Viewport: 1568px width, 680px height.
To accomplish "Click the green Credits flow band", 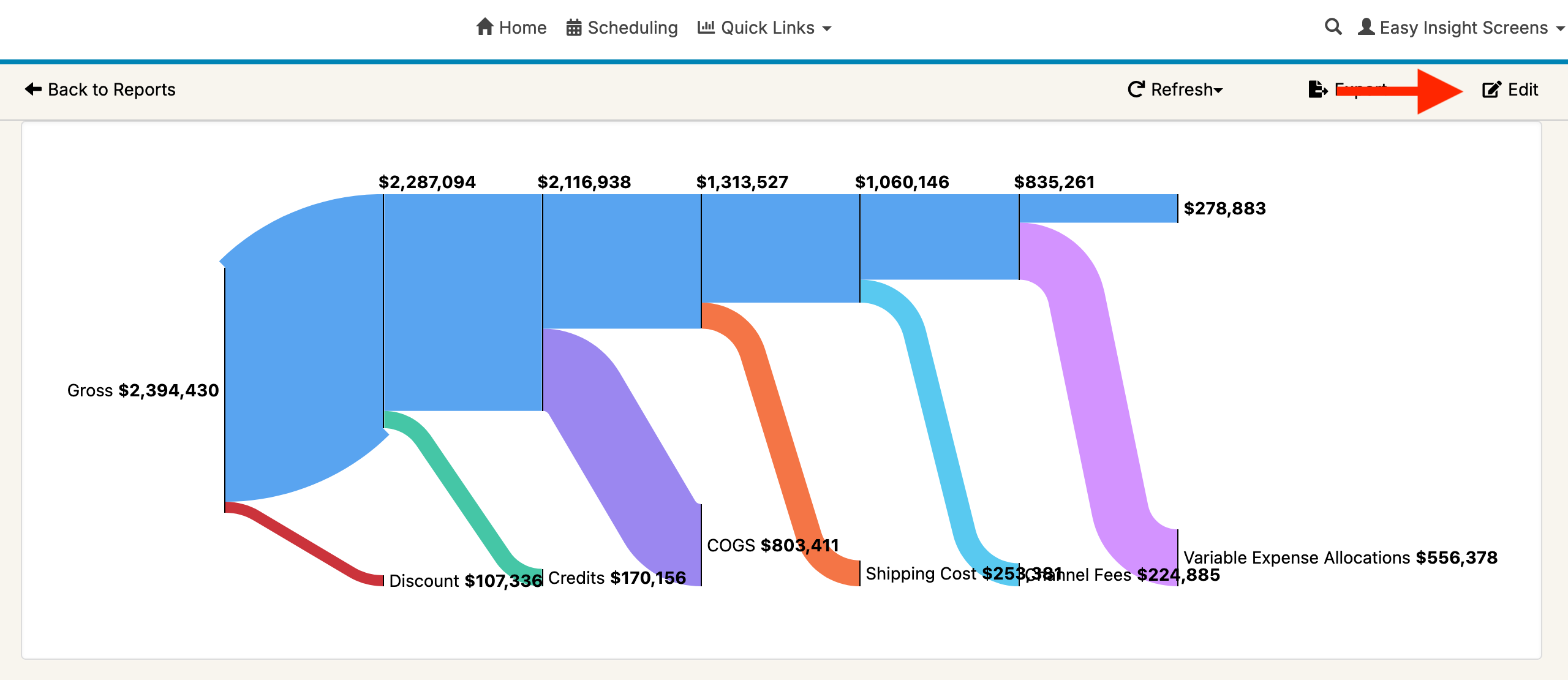I will pyautogui.click(x=459, y=490).
